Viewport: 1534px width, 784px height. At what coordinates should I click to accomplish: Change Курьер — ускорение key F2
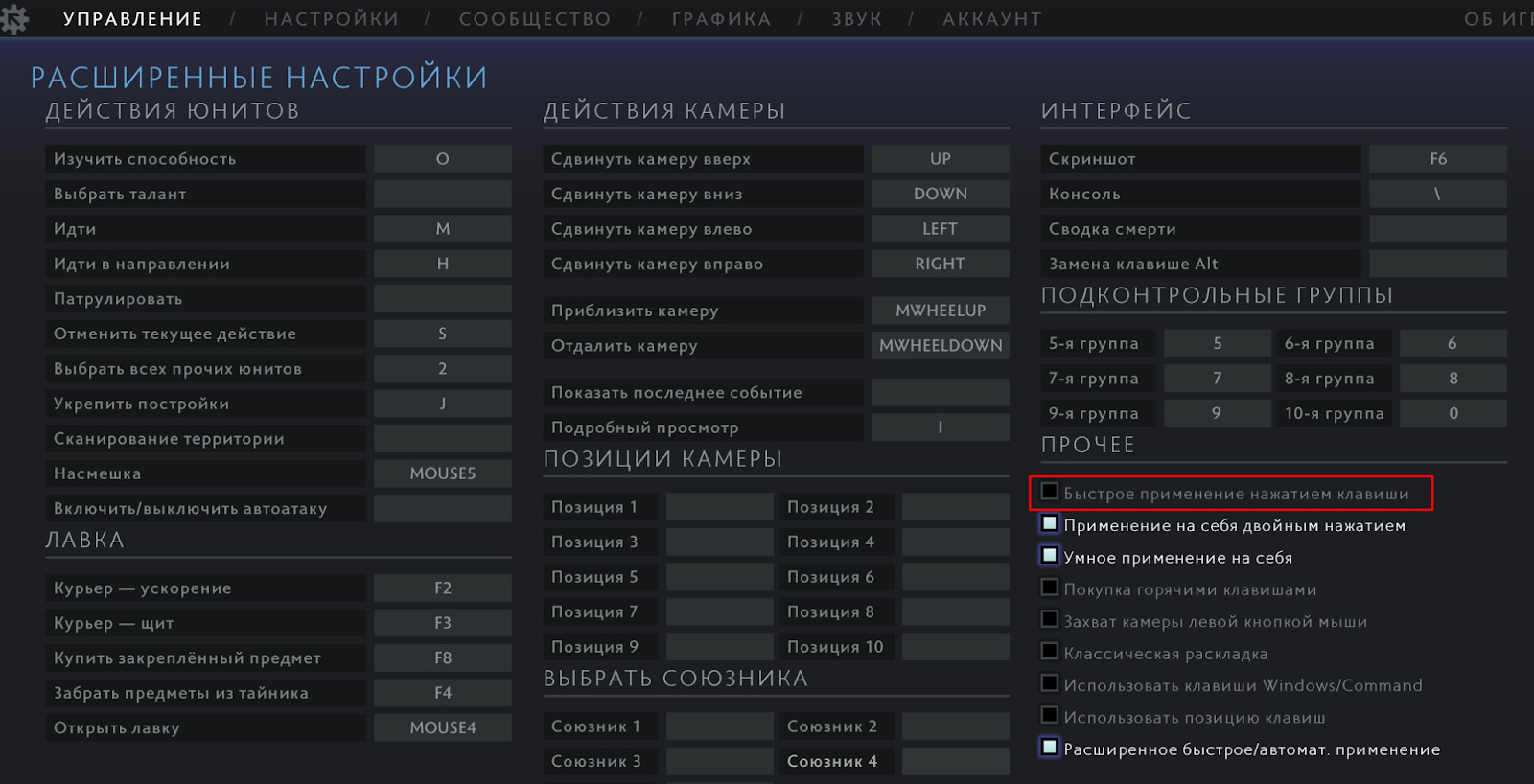pyautogui.click(x=443, y=588)
